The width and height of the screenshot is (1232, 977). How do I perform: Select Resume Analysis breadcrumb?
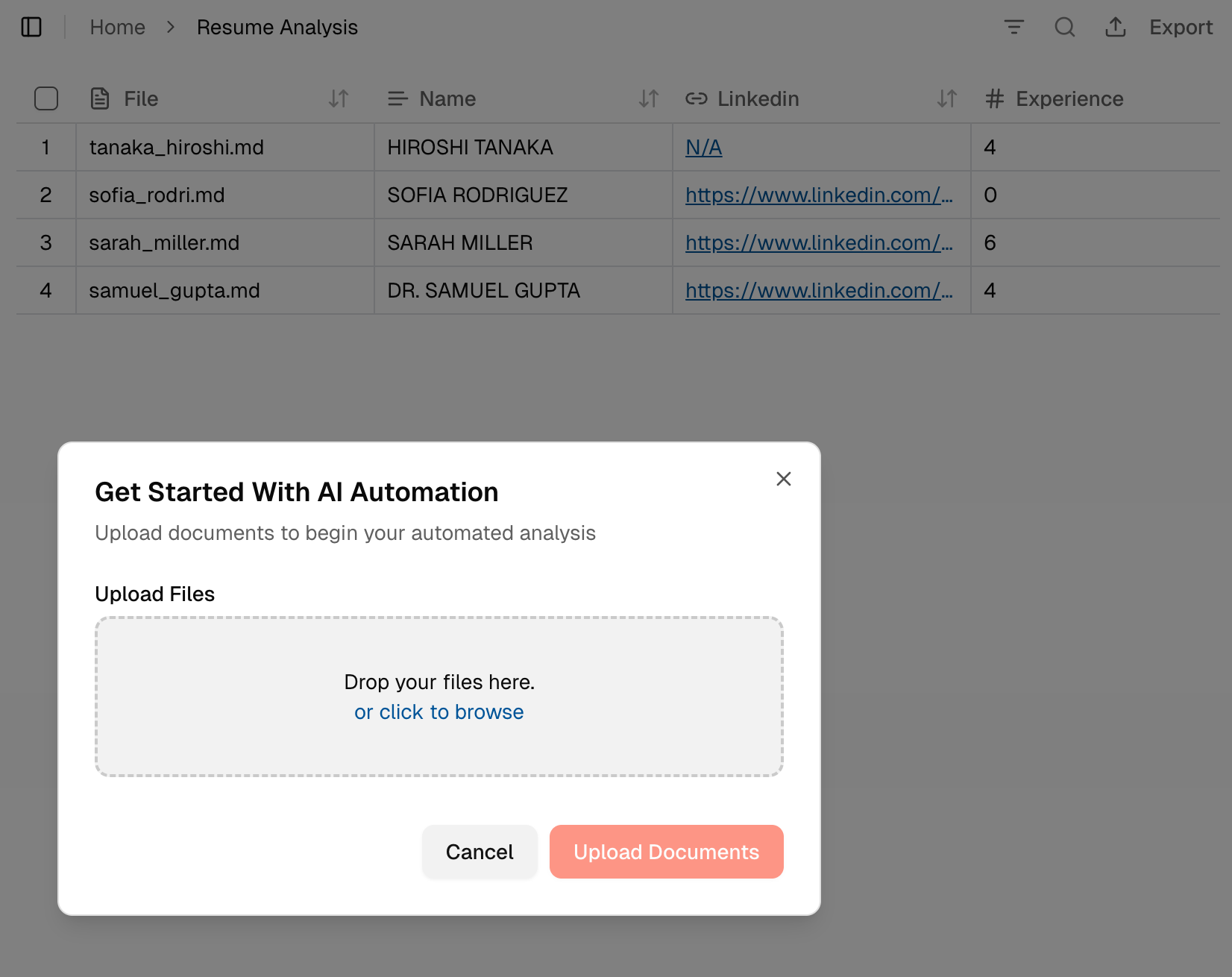pyautogui.click(x=277, y=28)
